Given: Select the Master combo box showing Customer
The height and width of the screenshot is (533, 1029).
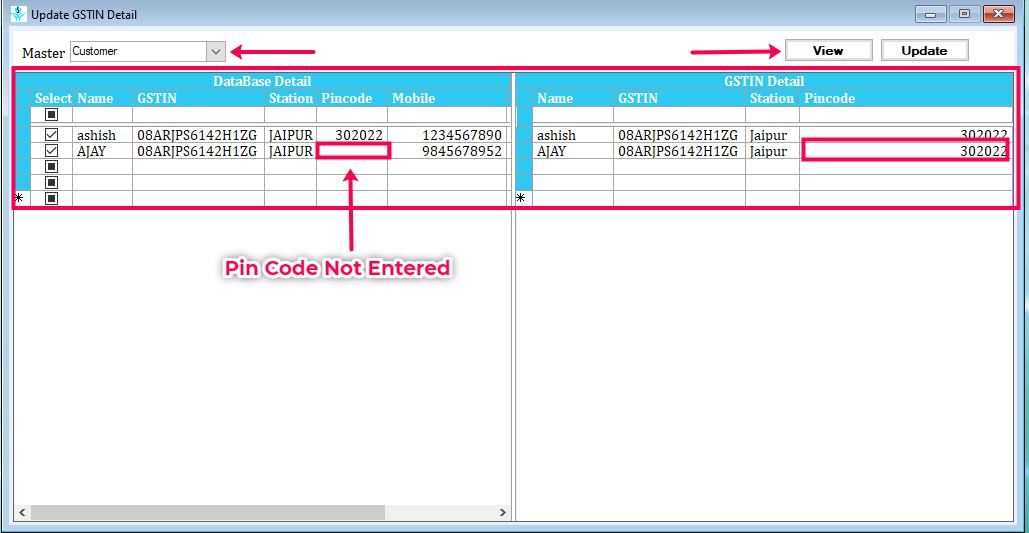Looking at the screenshot, I should tap(148, 51).
